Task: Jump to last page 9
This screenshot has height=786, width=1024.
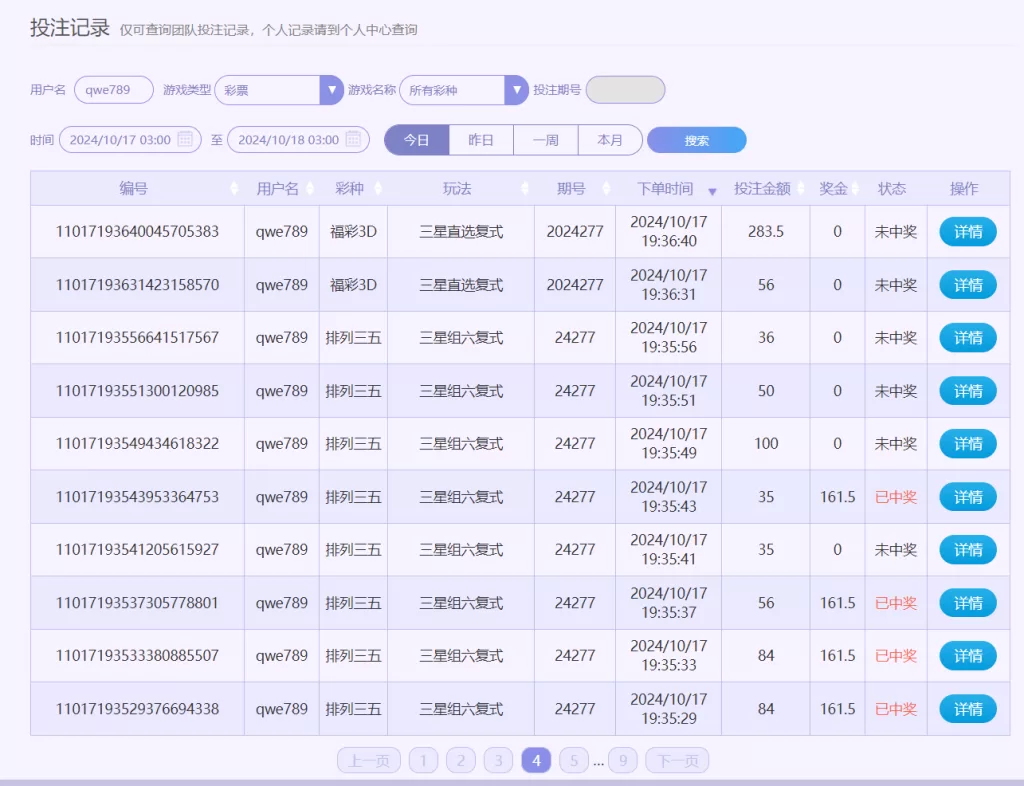Action: (623, 761)
